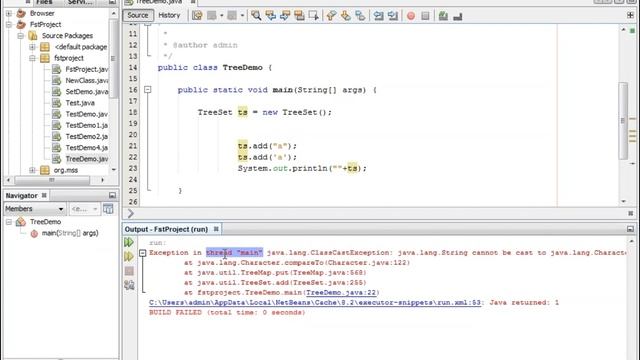Screen dimensions: 640x360
Task: Shift Line Left toolbar icon
Action: pyautogui.click(x=378, y=16)
